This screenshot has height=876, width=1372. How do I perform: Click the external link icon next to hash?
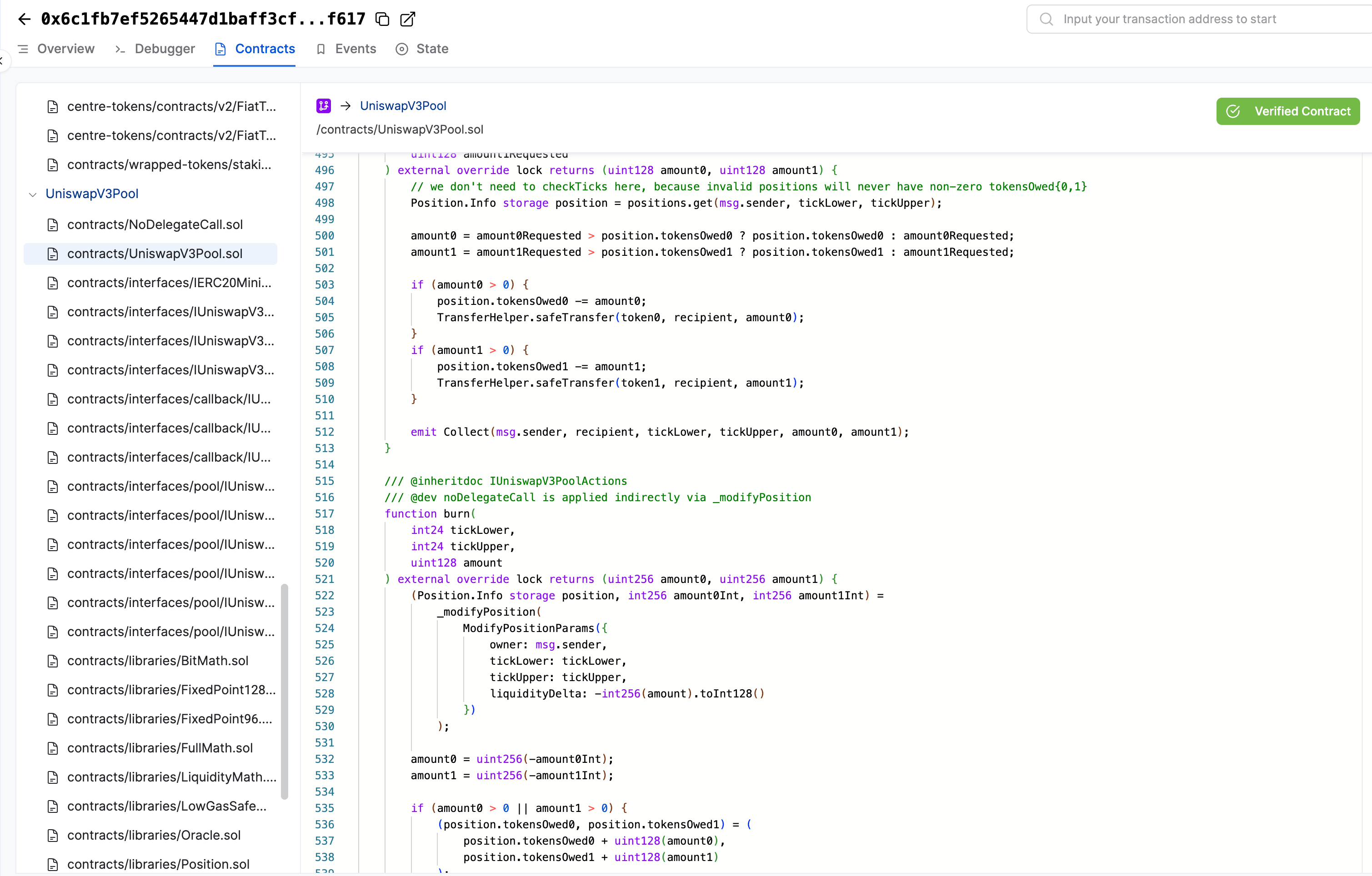407,19
